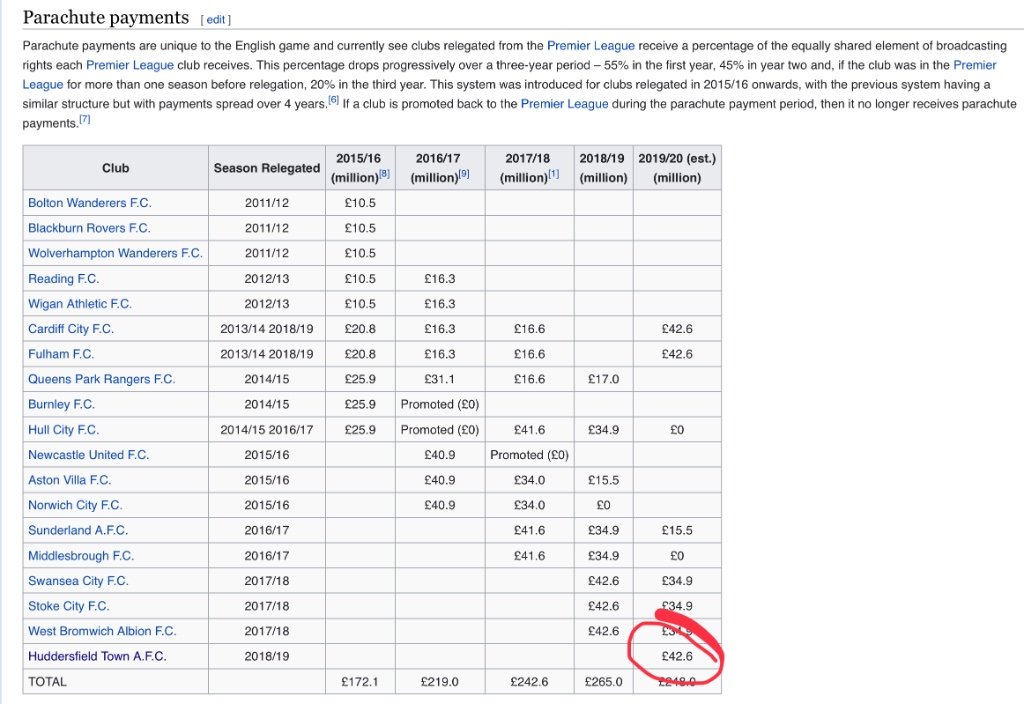Open the Norwich City F.C. link
The image size is (1024, 704).
(76, 505)
